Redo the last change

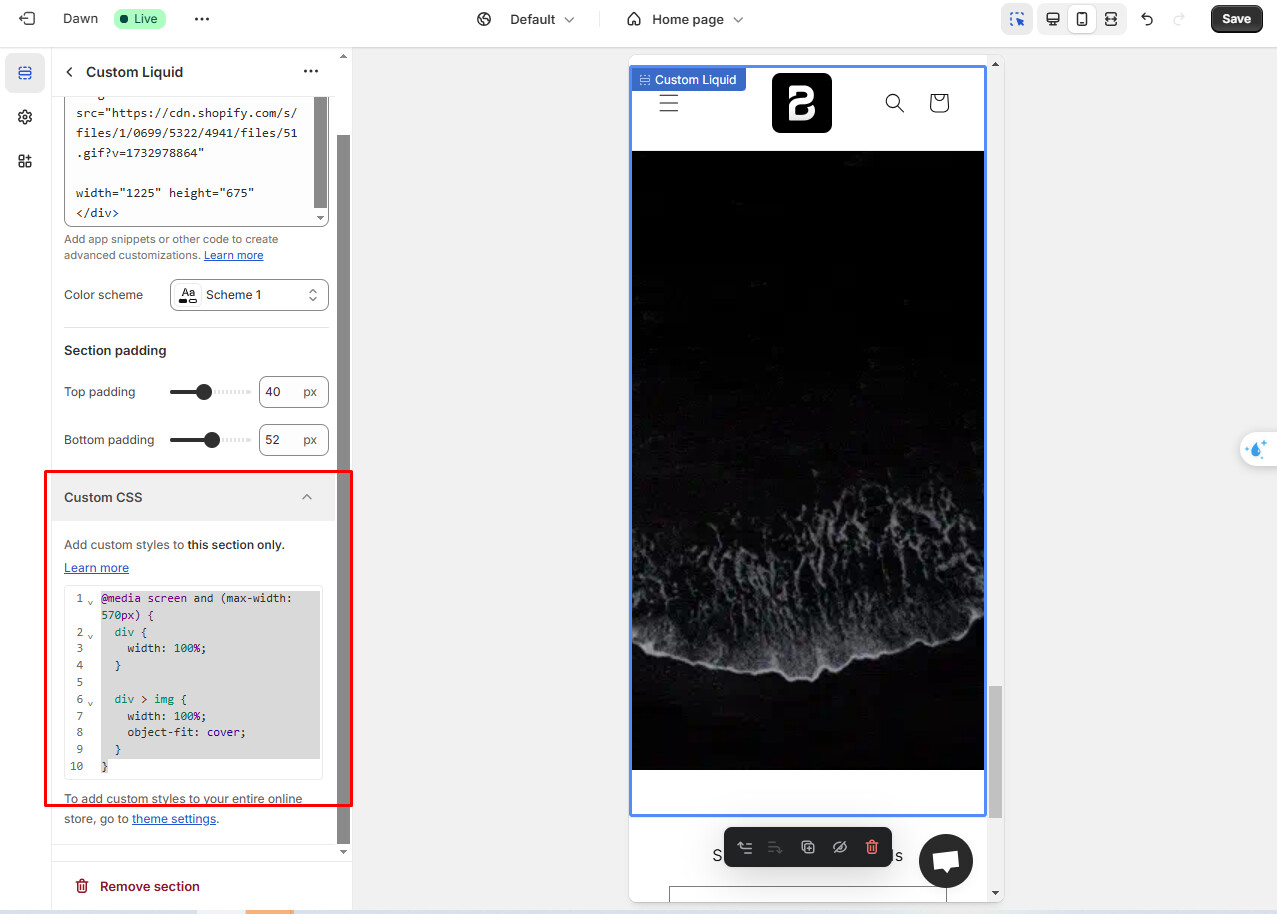tap(1178, 19)
